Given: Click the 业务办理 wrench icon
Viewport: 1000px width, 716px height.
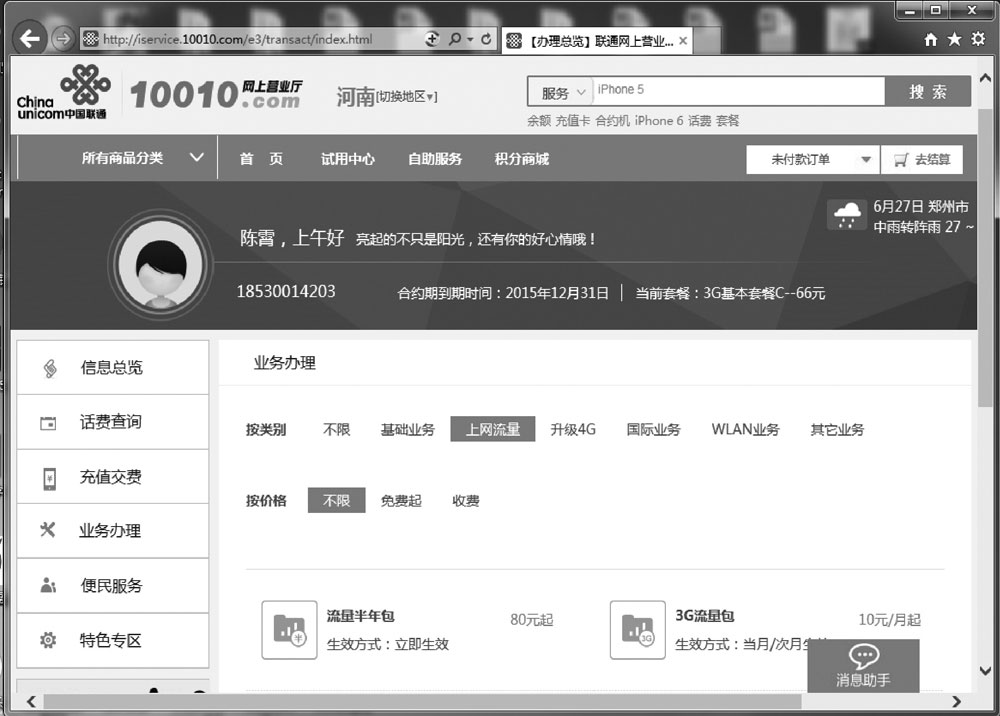Looking at the screenshot, I should tap(48, 531).
